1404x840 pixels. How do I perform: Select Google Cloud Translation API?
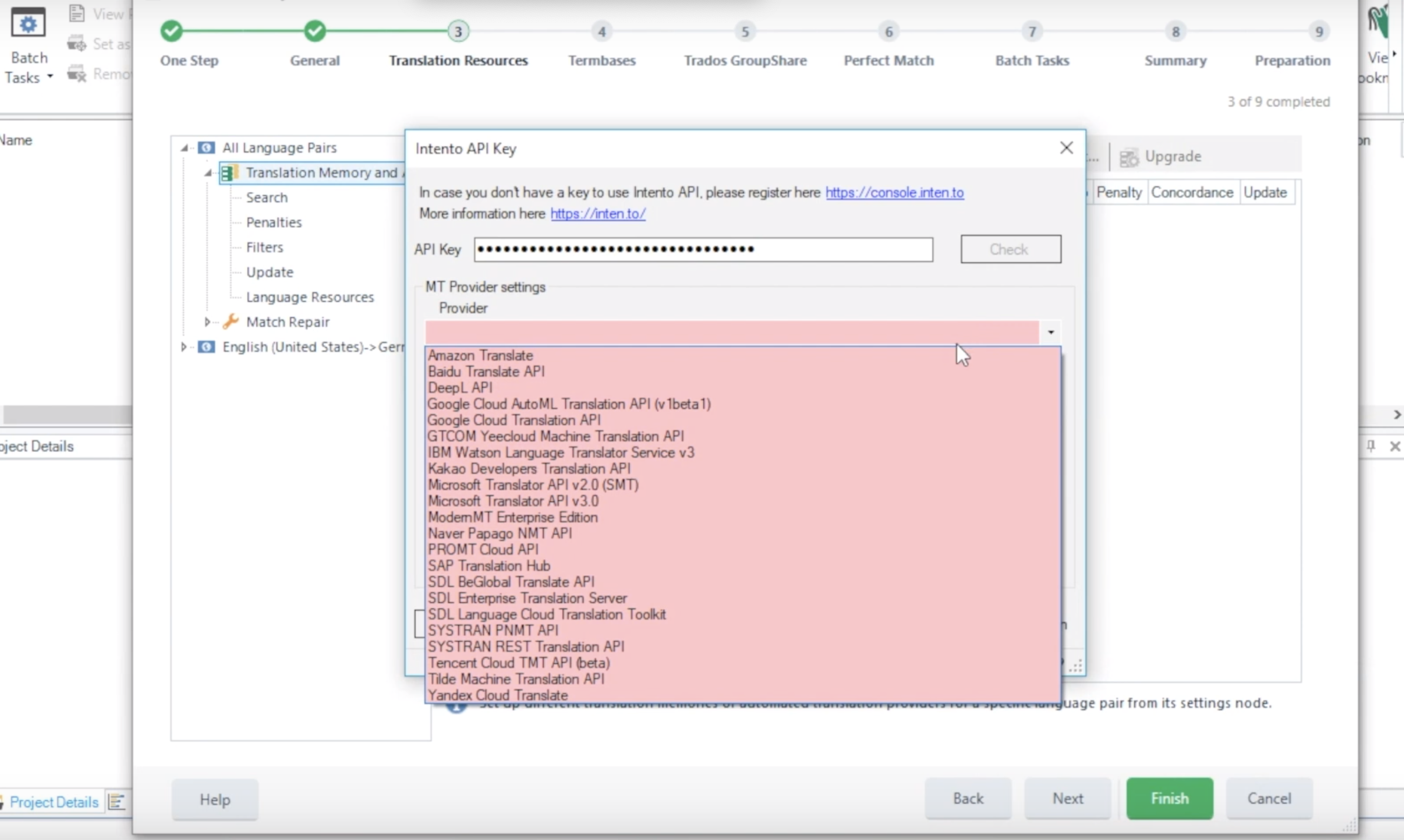[x=742, y=420]
